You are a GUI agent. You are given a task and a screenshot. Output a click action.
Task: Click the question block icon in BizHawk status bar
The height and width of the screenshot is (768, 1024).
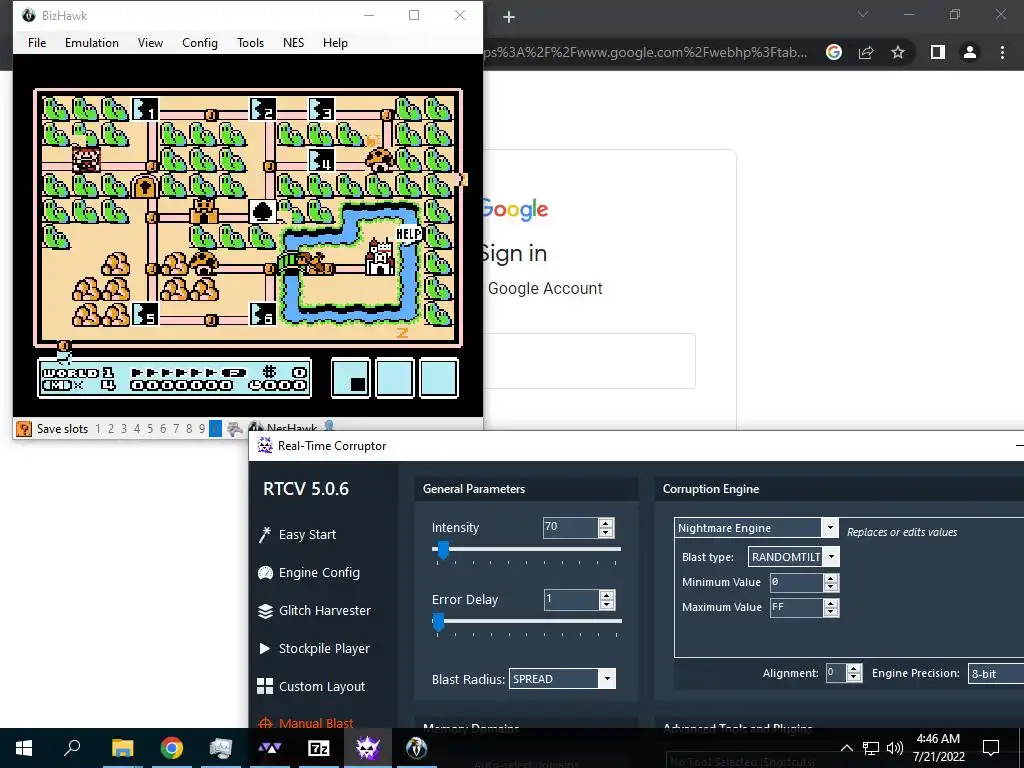24,428
